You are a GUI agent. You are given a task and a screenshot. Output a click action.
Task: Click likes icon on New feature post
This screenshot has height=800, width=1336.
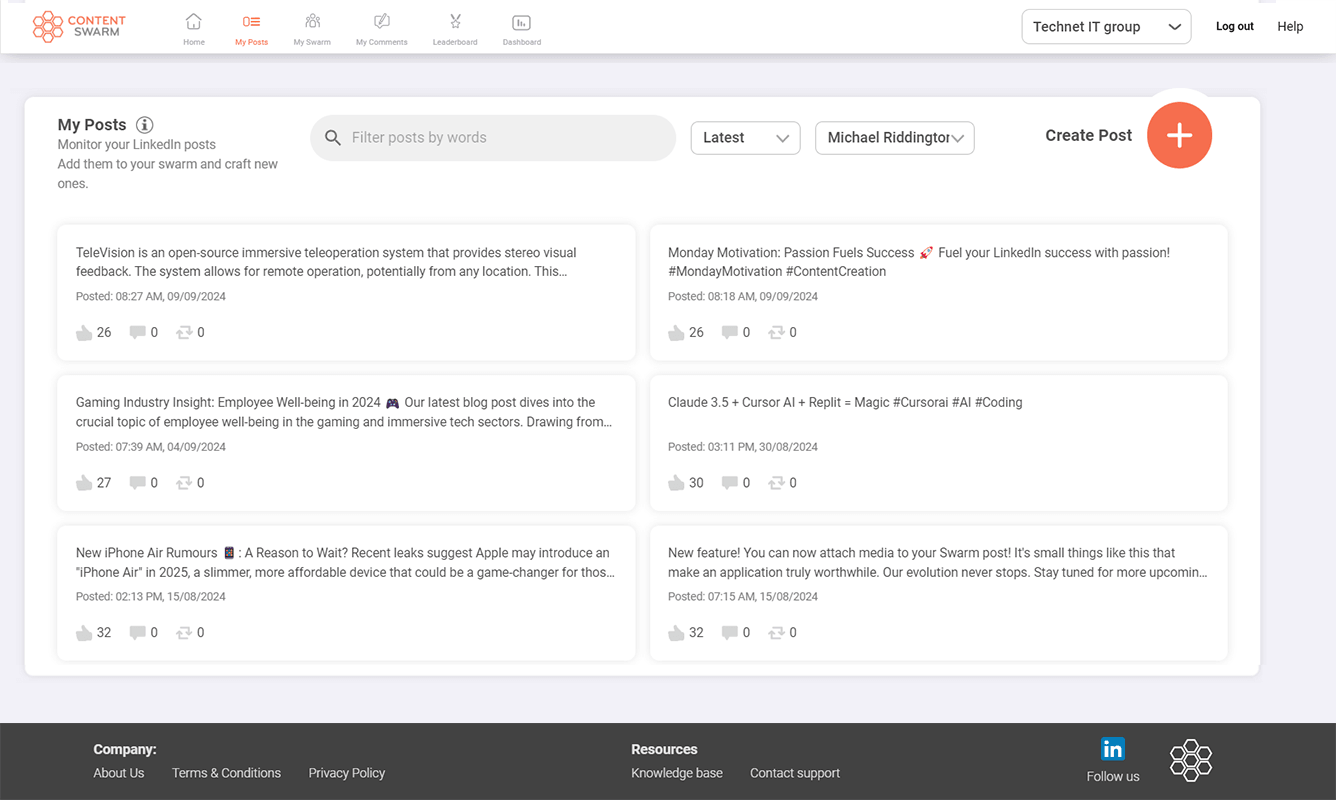(676, 632)
